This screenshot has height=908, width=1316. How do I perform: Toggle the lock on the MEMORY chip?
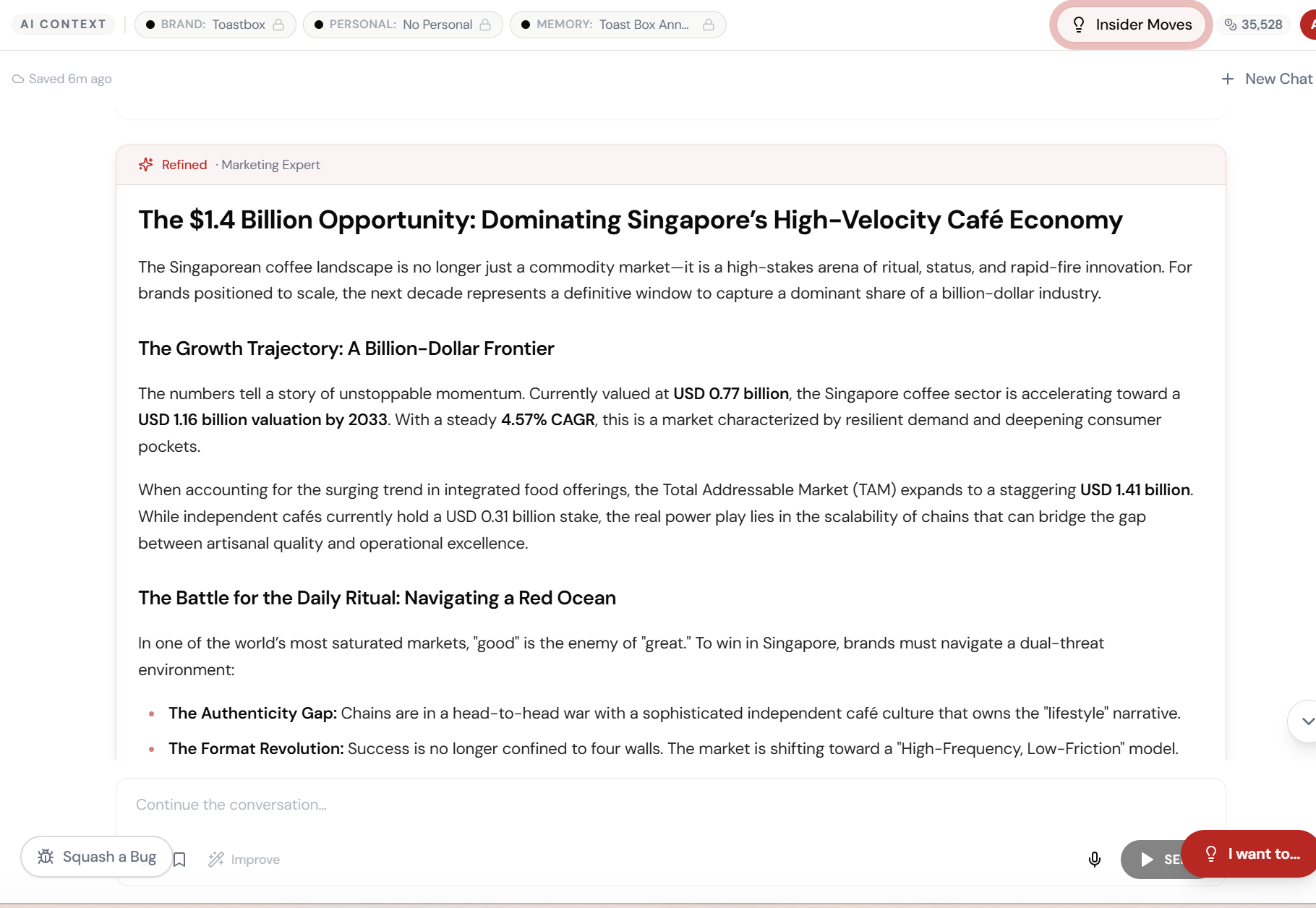coord(709,25)
